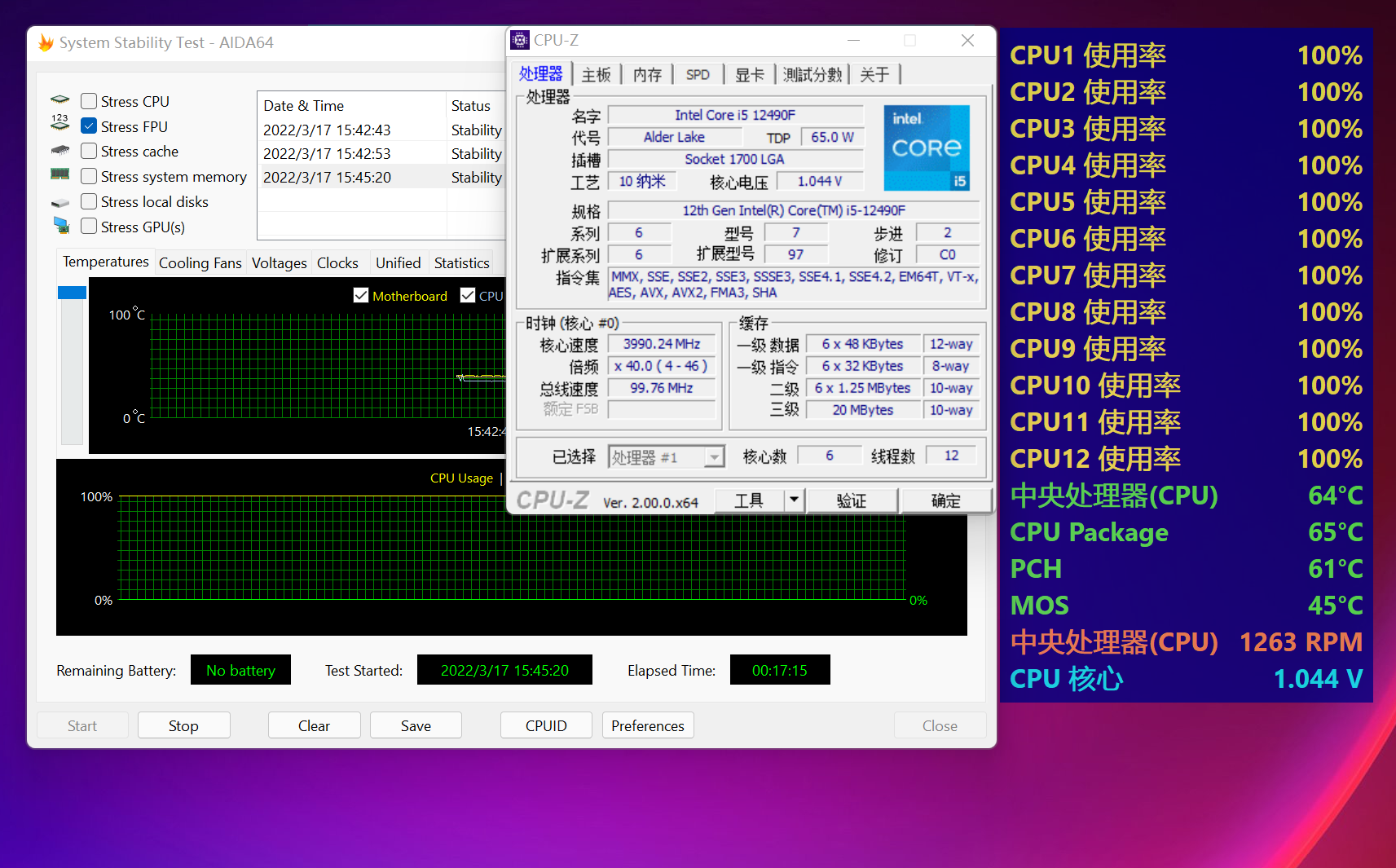Click the 工具 button in CPU-Z
This screenshot has width=1396, height=868.
[750, 500]
